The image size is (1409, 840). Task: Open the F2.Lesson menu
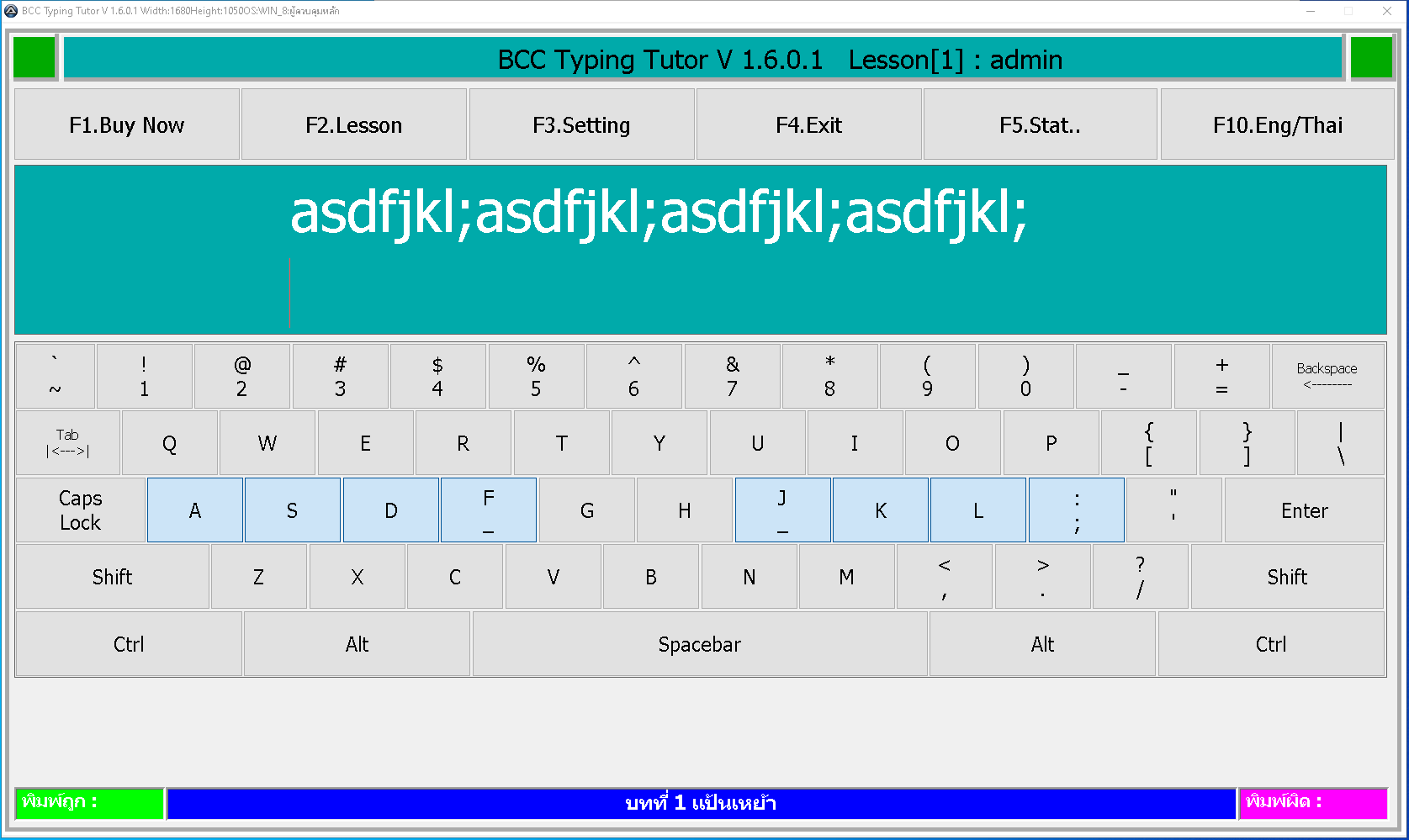[354, 124]
